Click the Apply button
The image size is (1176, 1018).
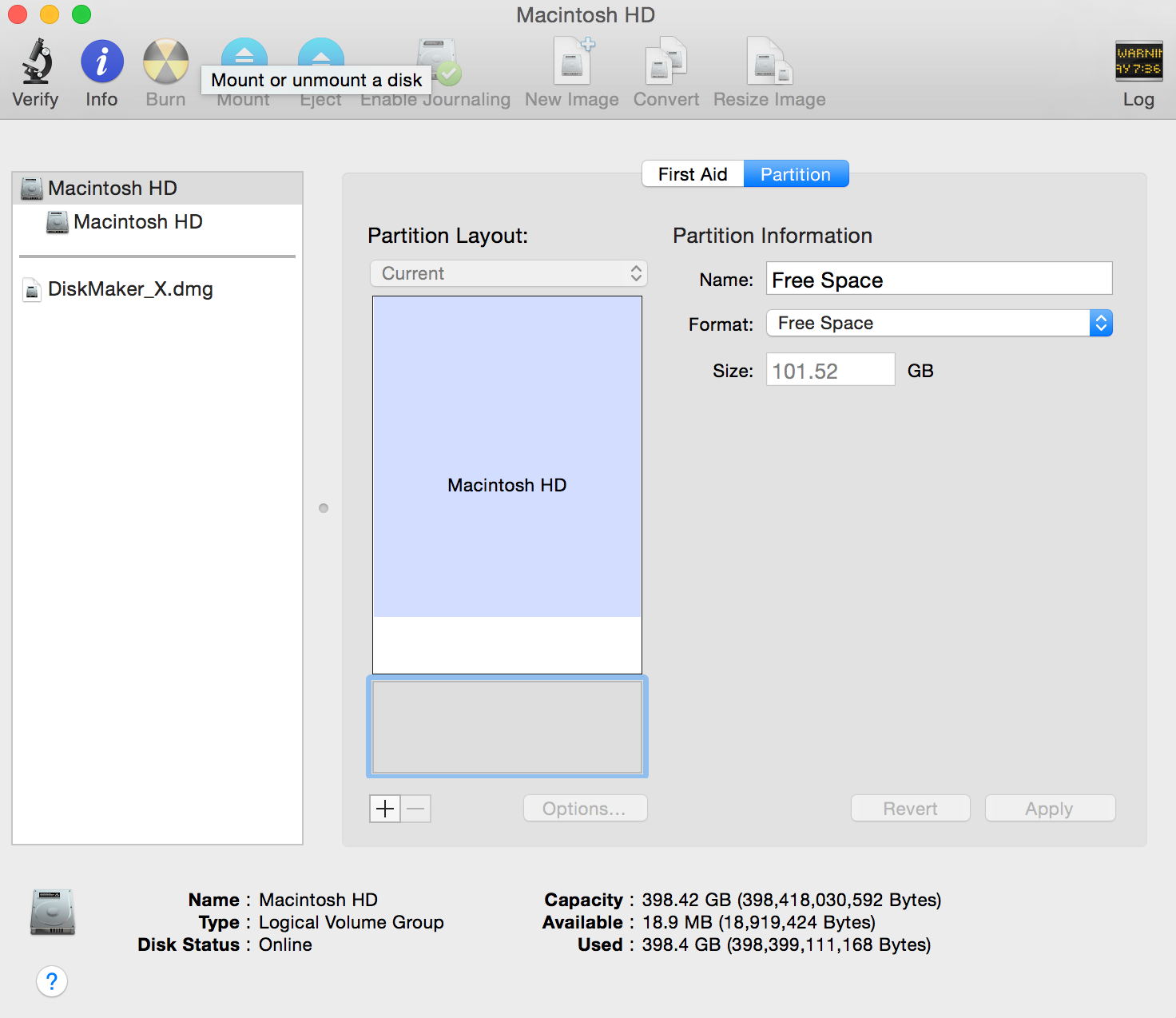1050,809
